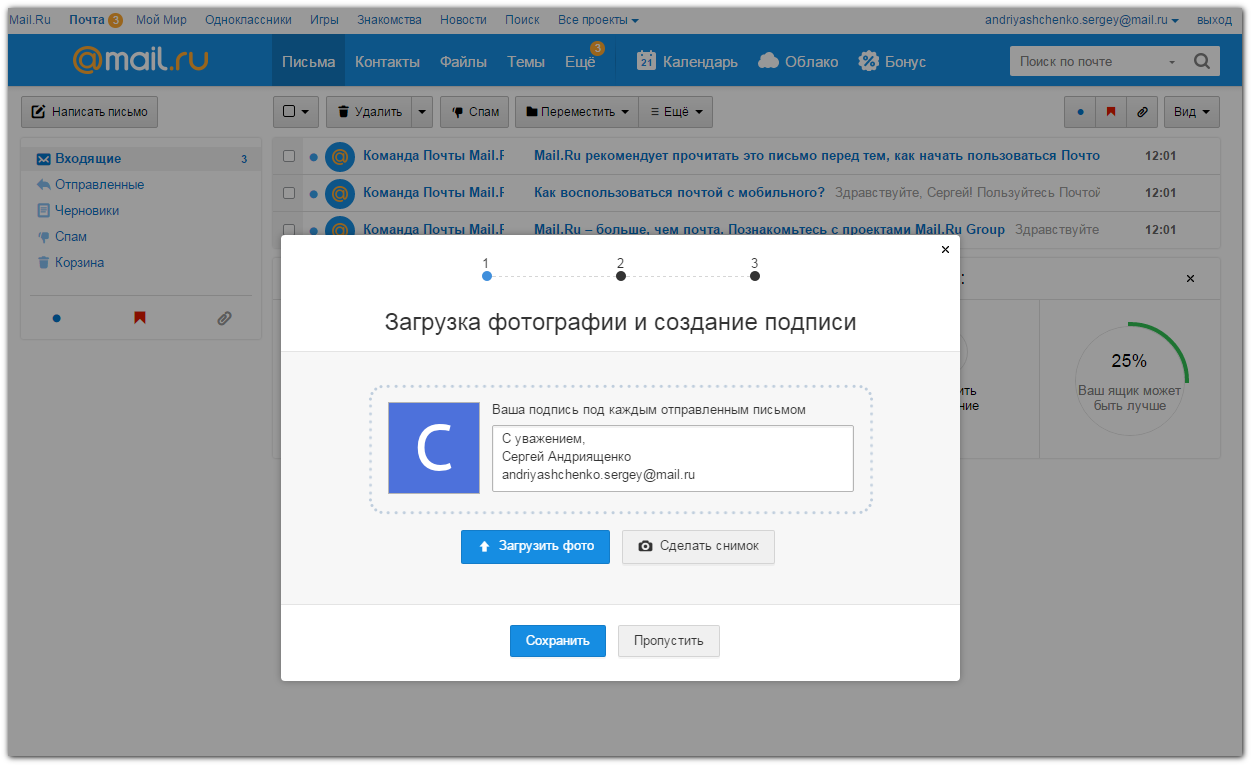Click the avatar letter C thumbnail
Screen dimensions: 1251x765
coord(434,448)
